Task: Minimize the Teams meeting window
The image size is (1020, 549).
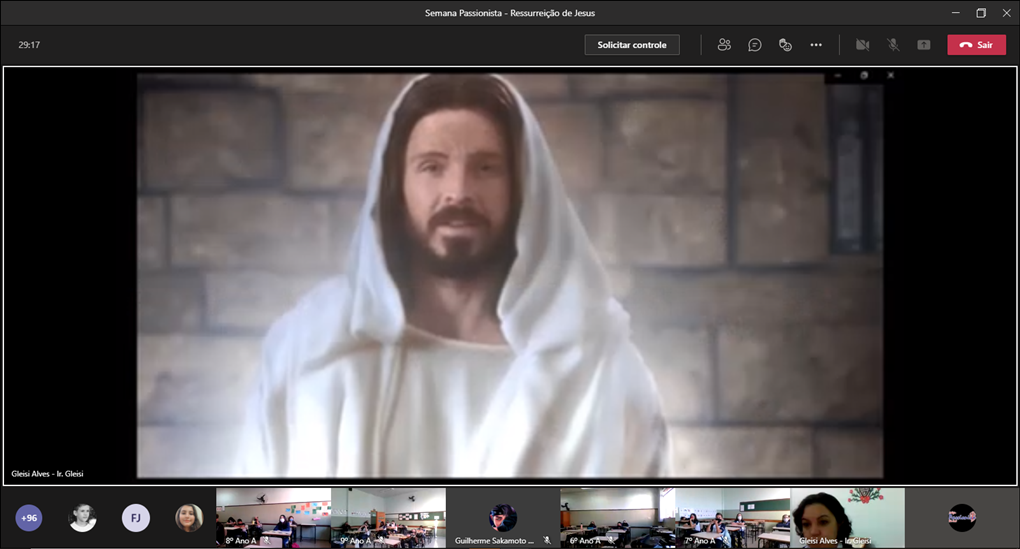Action: pos(956,13)
